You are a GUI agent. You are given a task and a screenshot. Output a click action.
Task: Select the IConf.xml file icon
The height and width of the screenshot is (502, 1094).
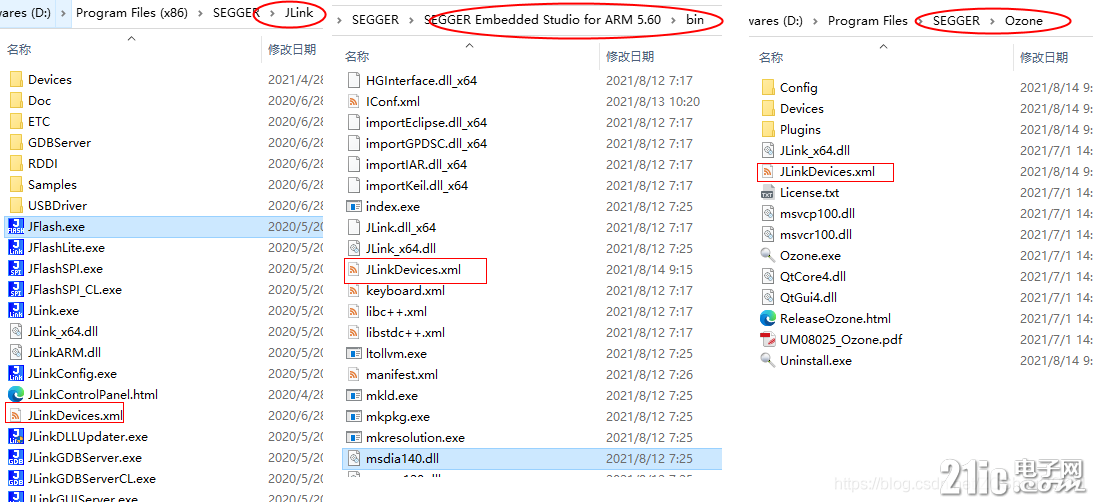tap(354, 102)
